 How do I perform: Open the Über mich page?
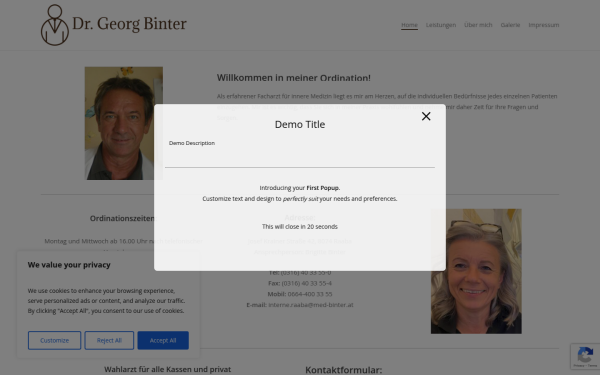[478, 25]
